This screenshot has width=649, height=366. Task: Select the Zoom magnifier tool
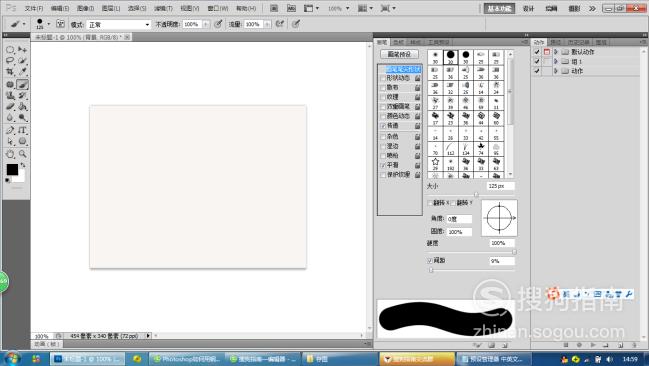coord(22,154)
